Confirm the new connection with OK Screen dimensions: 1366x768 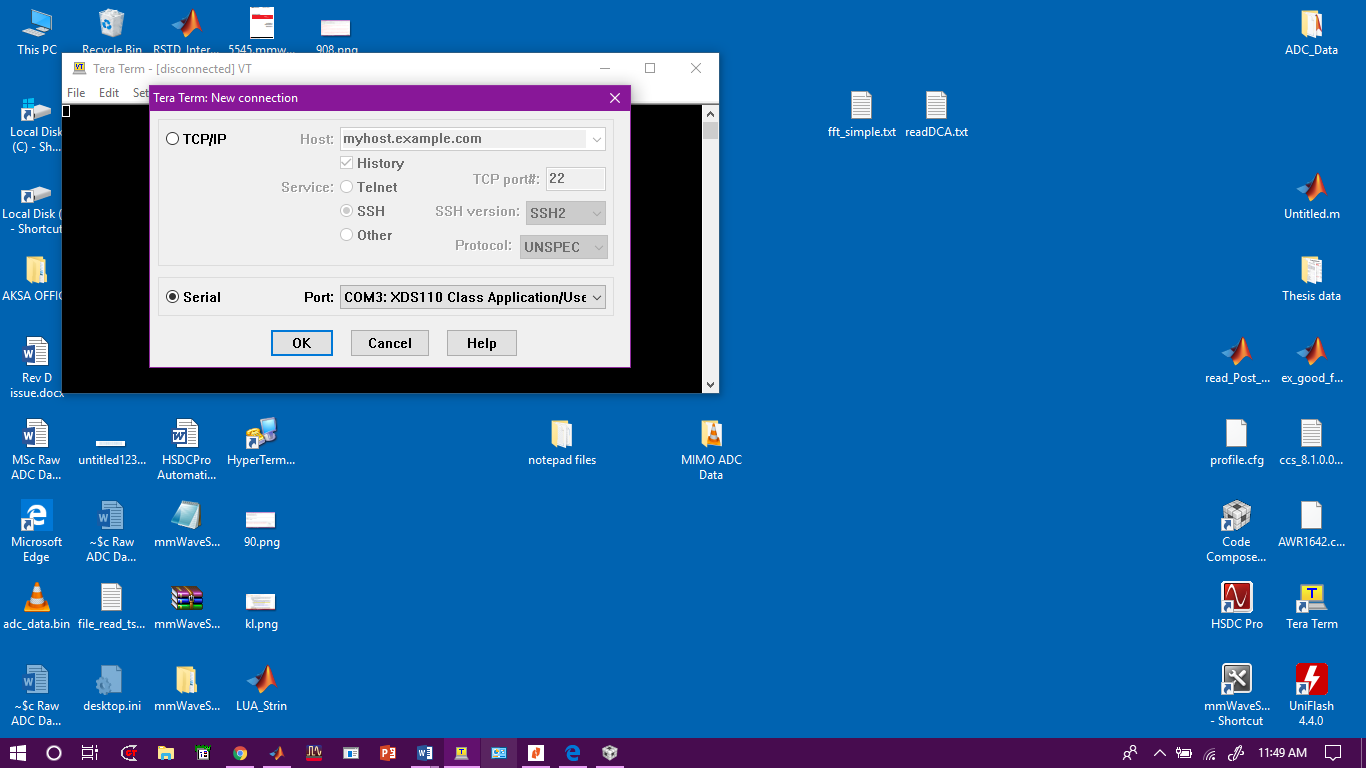[301, 343]
